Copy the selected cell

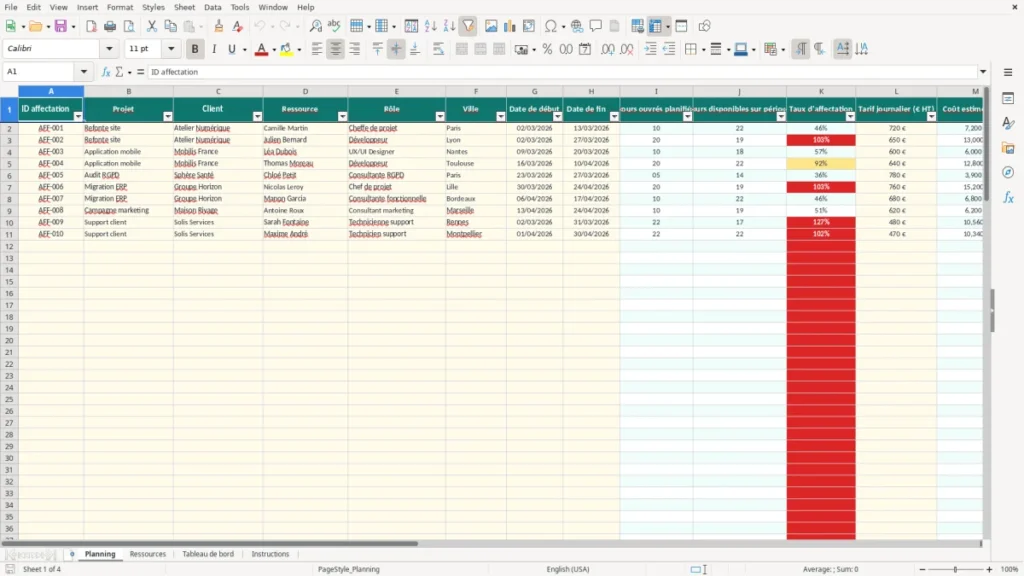click(x=170, y=26)
